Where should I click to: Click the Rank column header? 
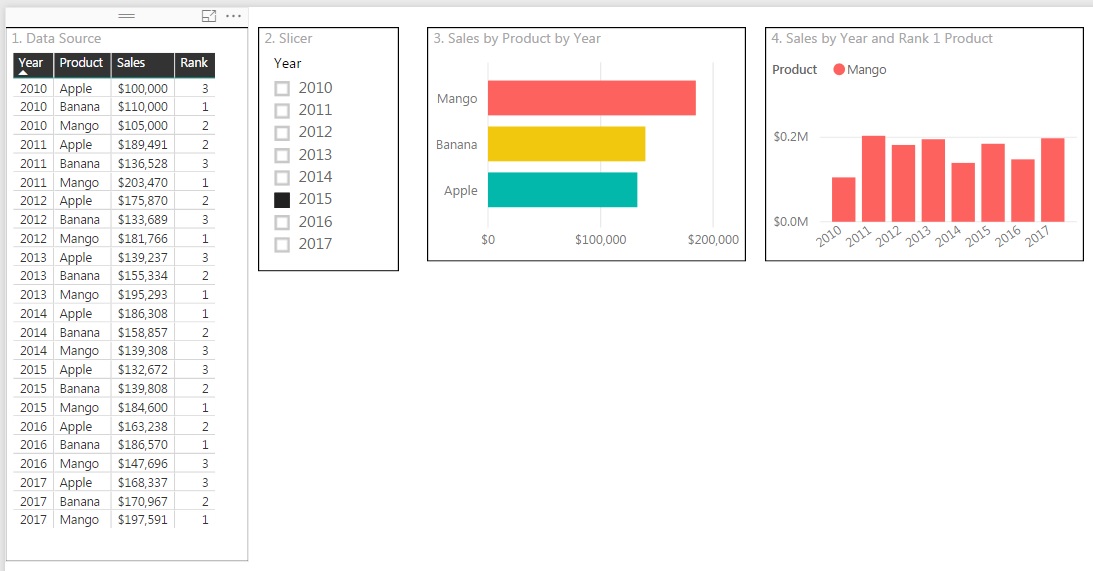pos(194,63)
